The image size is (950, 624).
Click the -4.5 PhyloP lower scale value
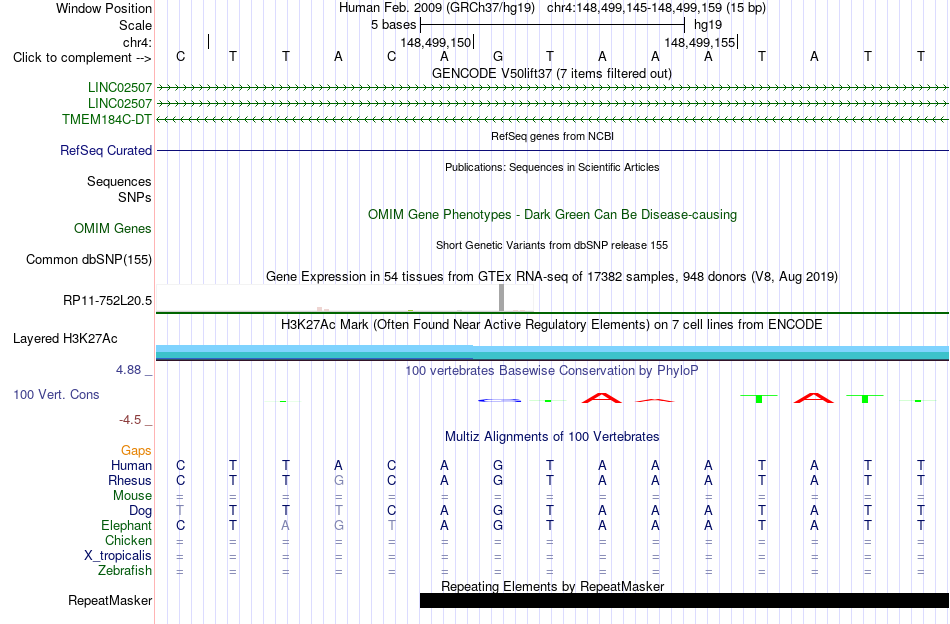click(130, 419)
